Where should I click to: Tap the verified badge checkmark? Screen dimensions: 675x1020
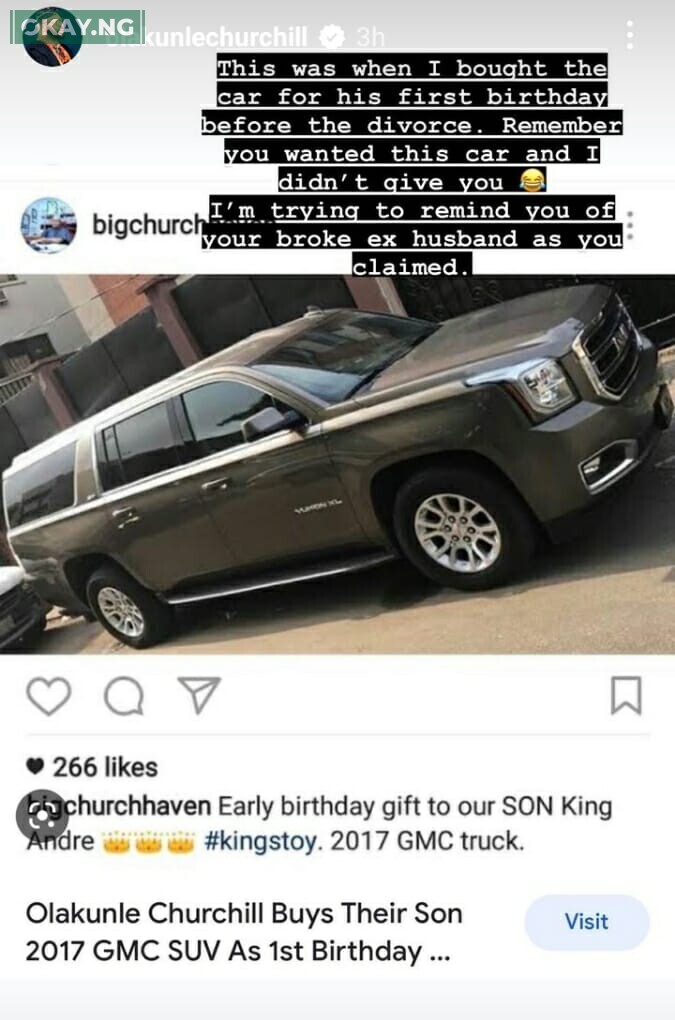(x=332, y=36)
